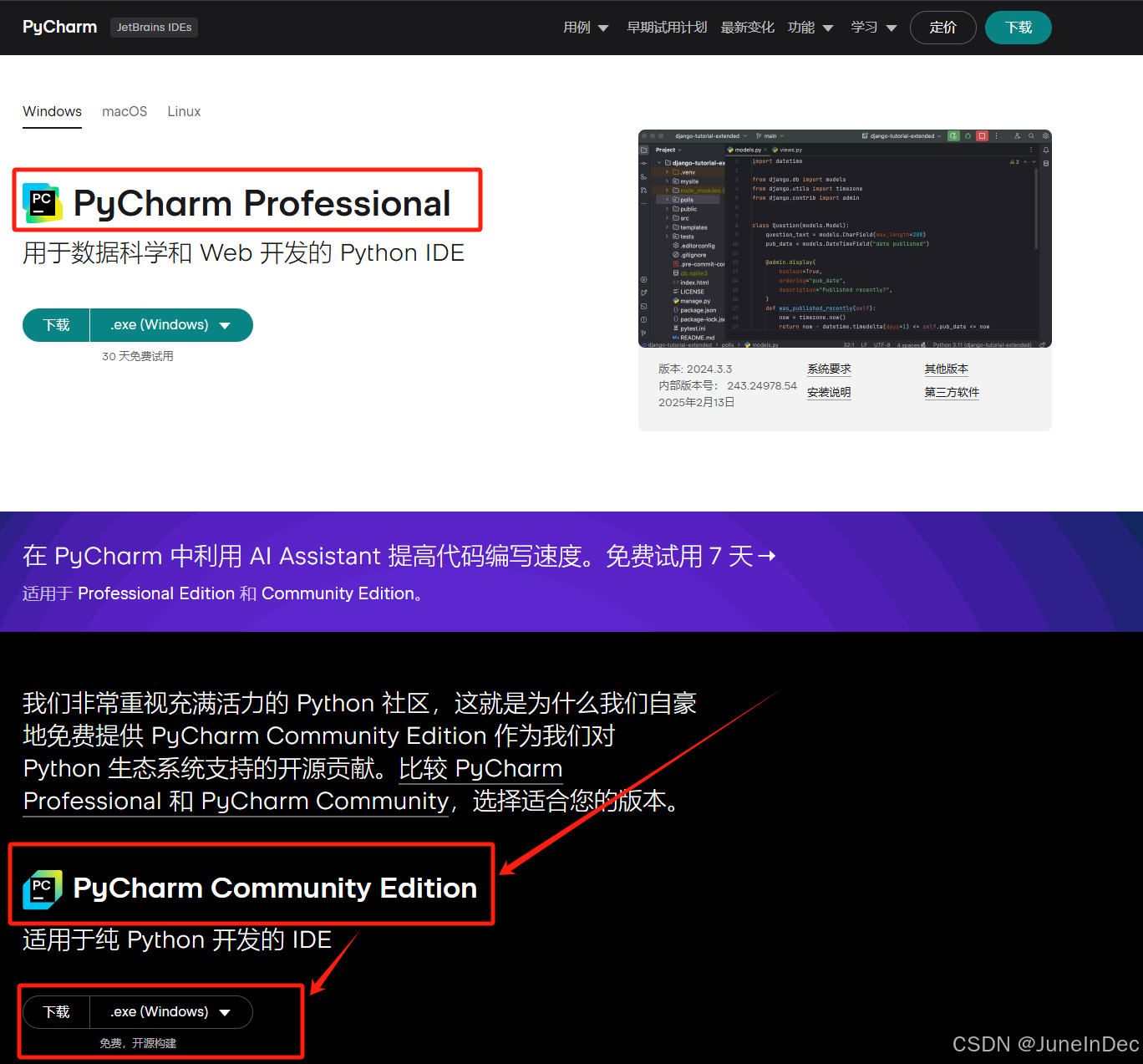Click the teal 下载 button in the header
This screenshot has height=1064, width=1143.
[x=1018, y=28]
